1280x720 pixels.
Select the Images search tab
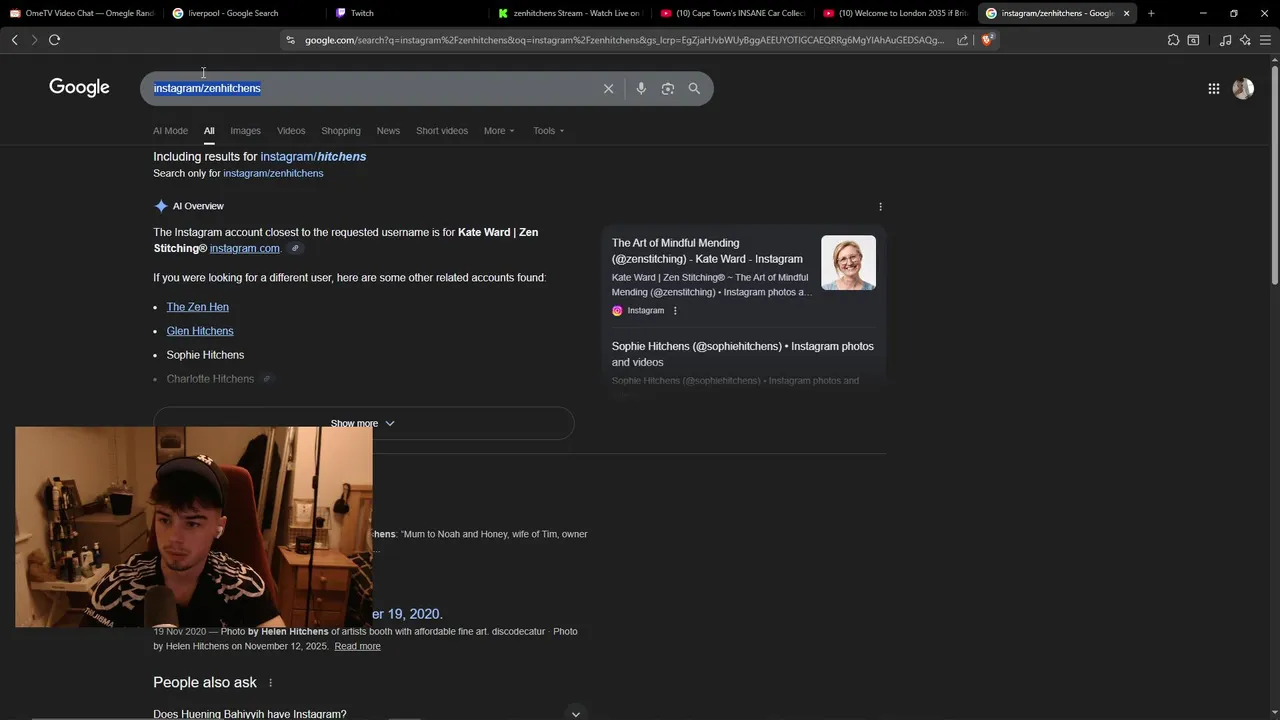[245, 131]
